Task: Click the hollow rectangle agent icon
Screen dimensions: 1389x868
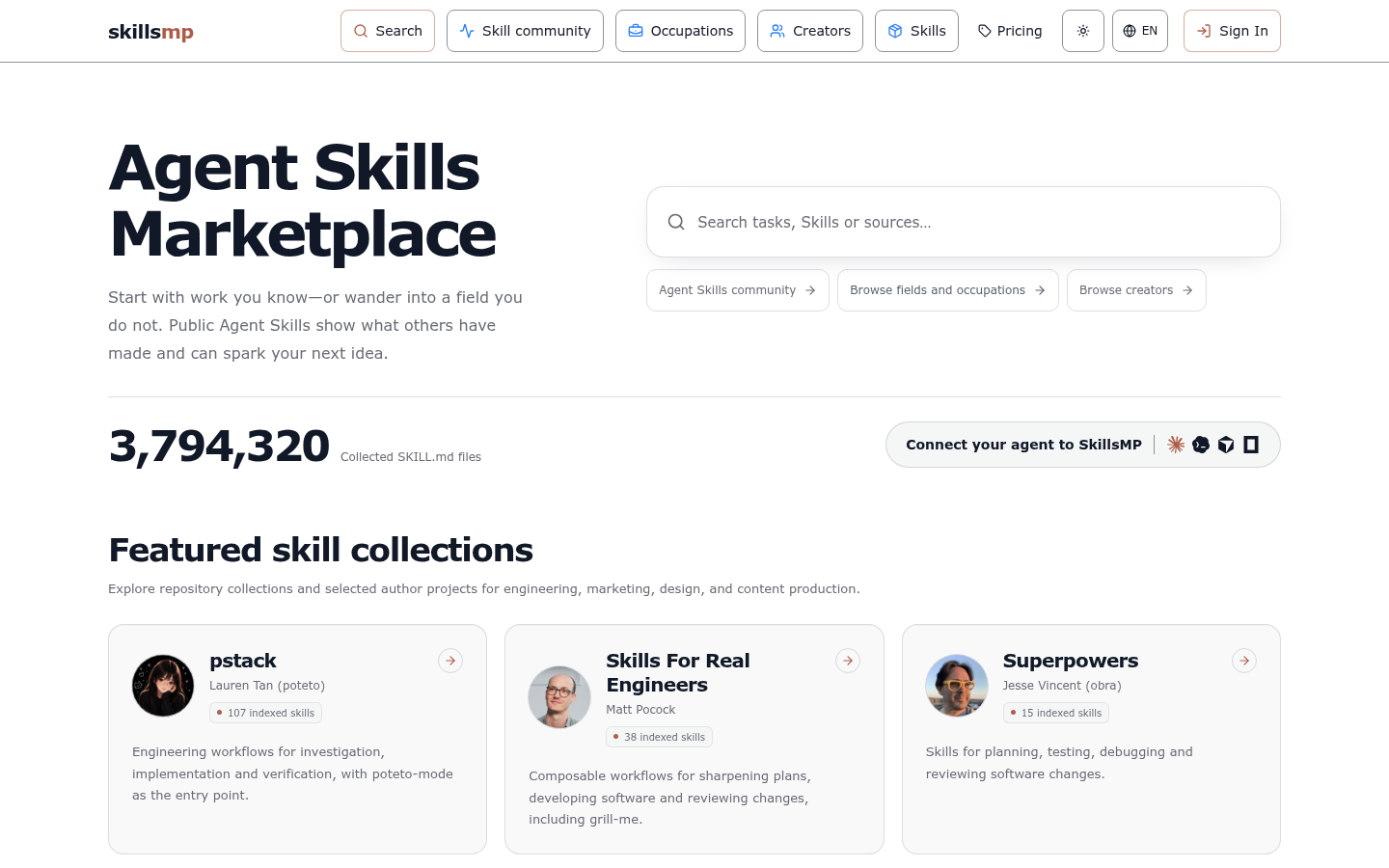Action: click(x=1251, y=445)
